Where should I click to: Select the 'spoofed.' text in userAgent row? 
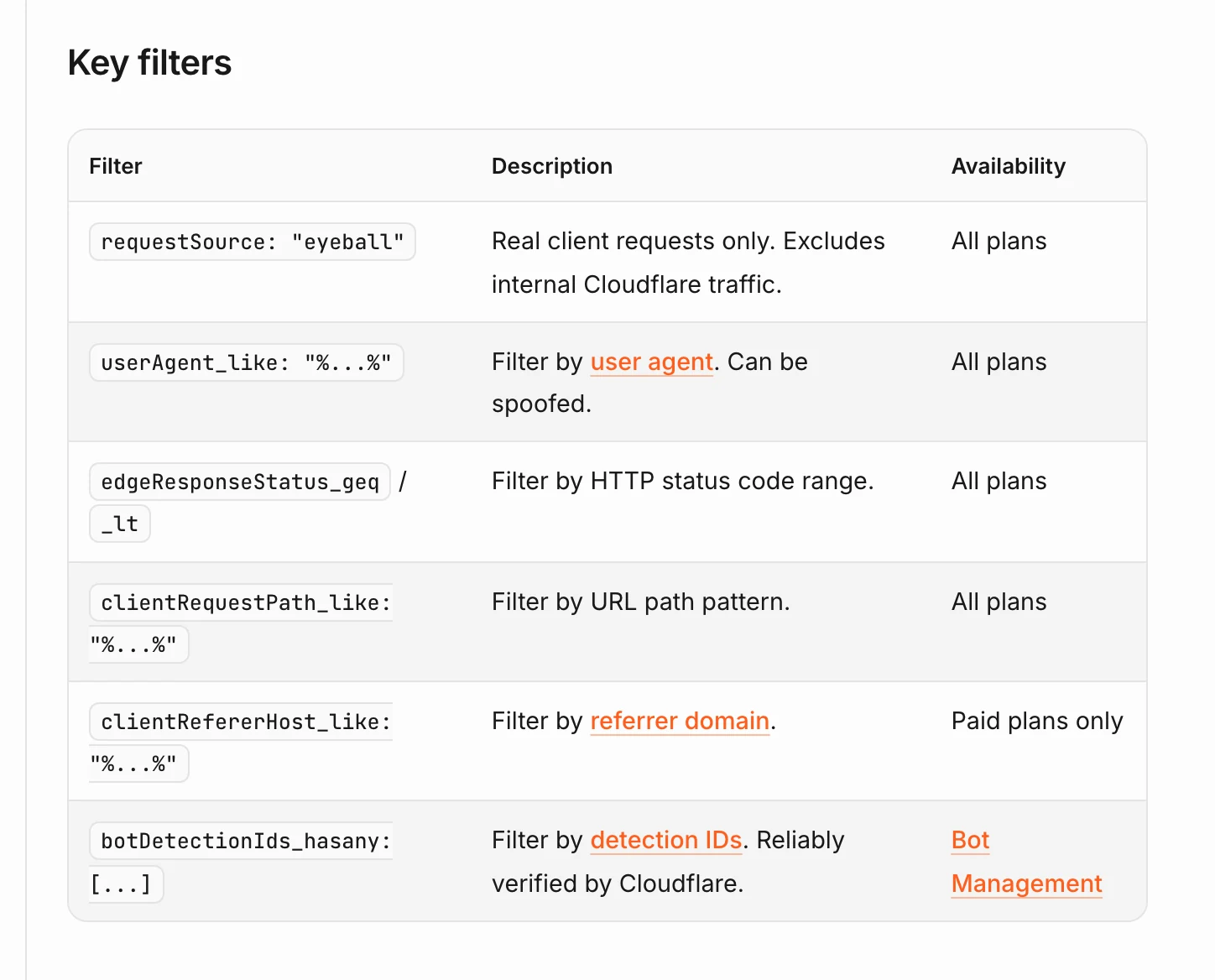[542, 404]
